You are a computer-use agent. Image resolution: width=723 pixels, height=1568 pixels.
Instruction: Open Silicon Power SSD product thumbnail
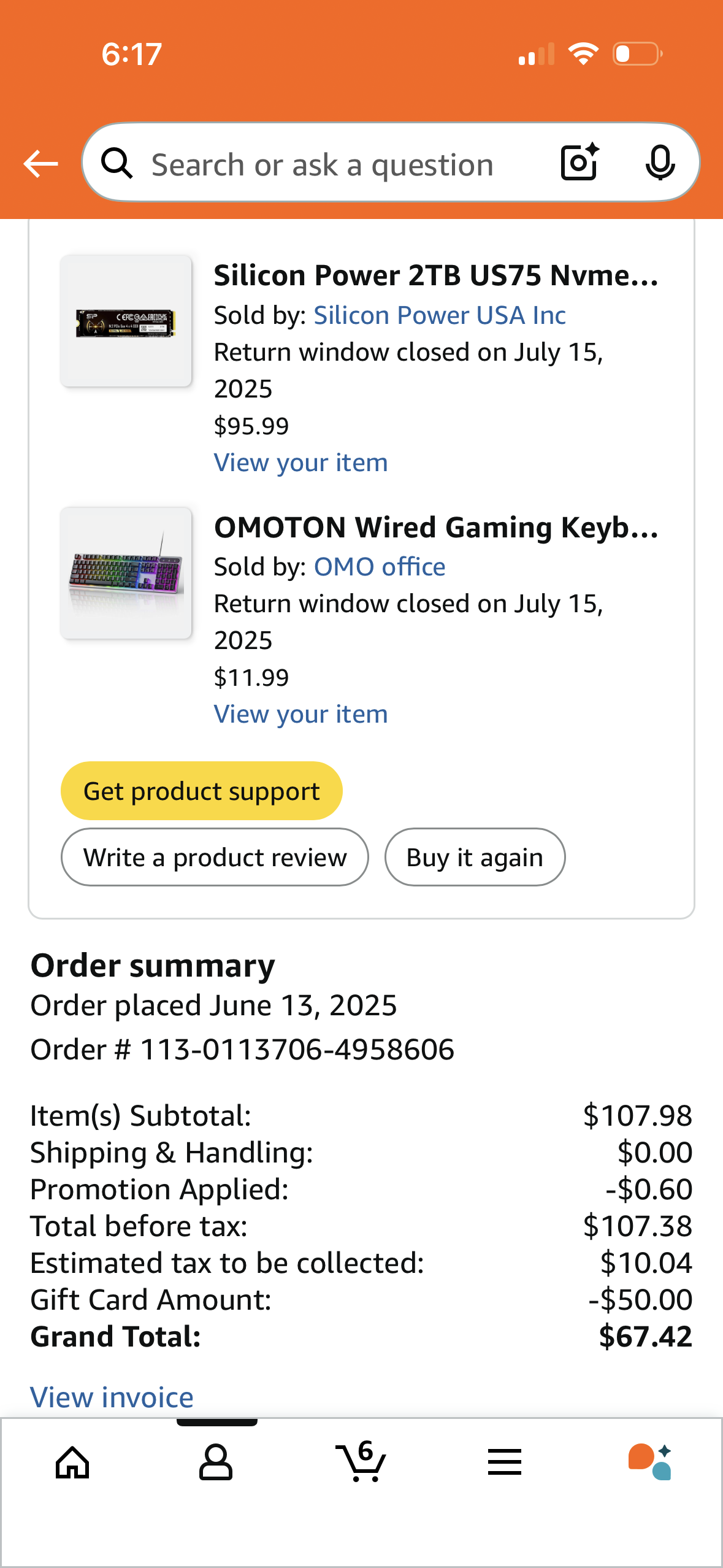coord(126,321)
